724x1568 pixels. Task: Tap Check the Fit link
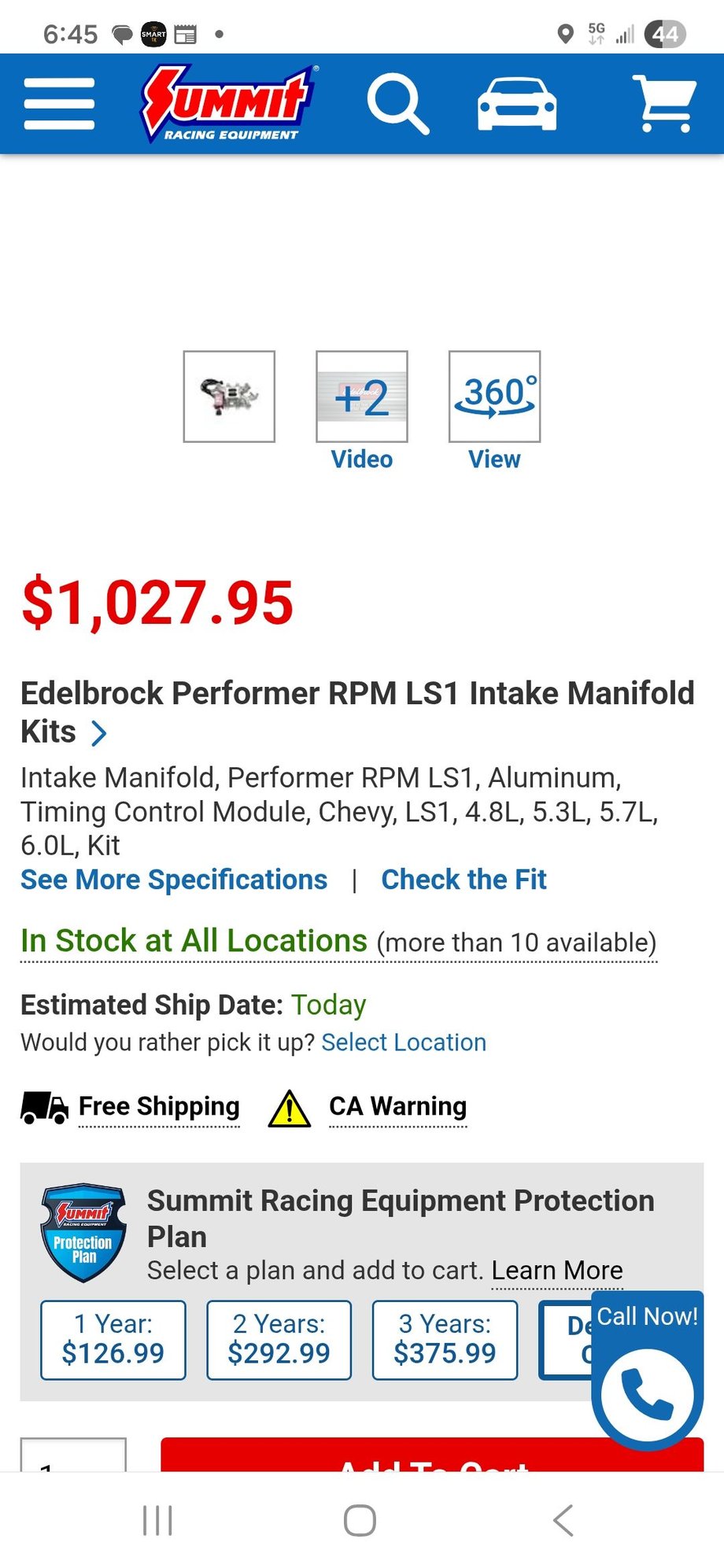click(464, 880)
